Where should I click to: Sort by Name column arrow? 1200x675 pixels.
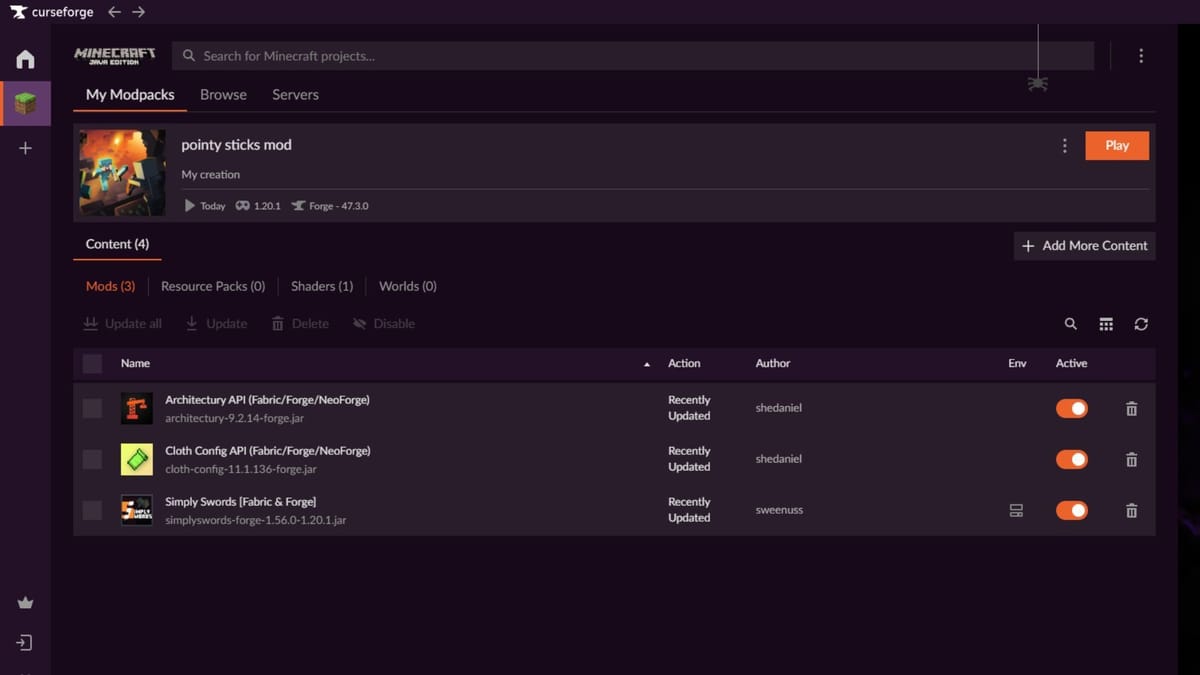coord(646,364)
